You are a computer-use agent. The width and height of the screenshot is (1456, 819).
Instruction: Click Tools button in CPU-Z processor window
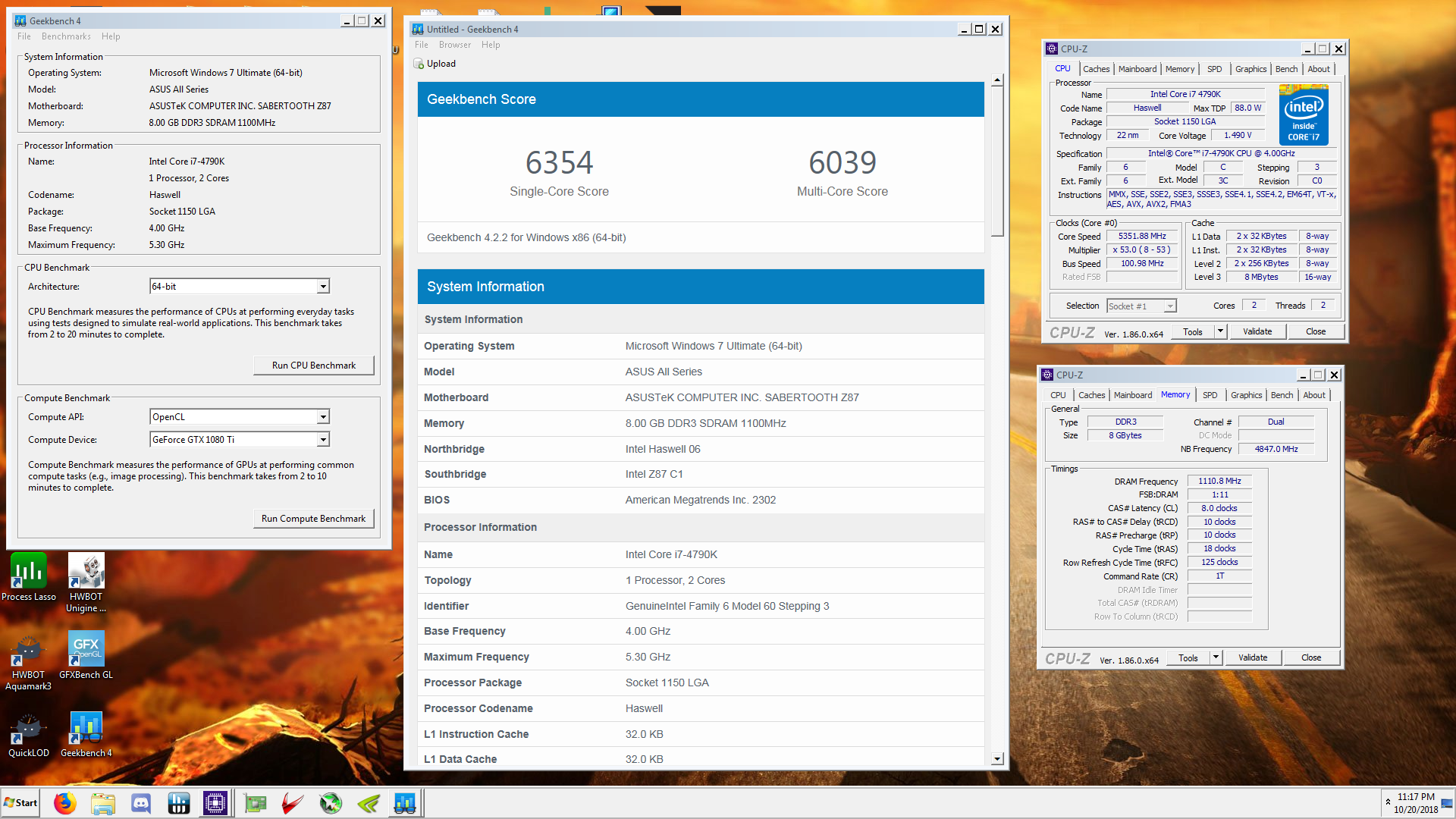pos(1192,331)
